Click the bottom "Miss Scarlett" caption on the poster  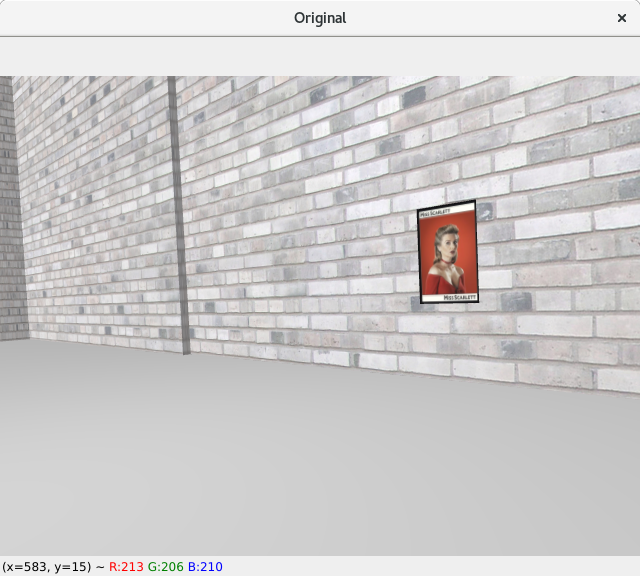click(459, 297)
